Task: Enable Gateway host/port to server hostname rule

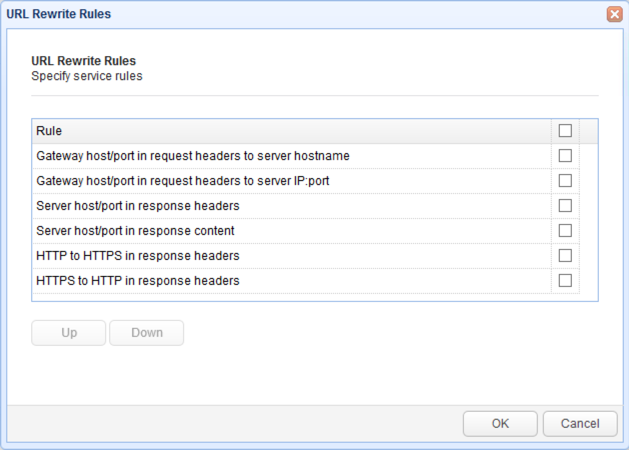Action: click(x=565, y=155)
